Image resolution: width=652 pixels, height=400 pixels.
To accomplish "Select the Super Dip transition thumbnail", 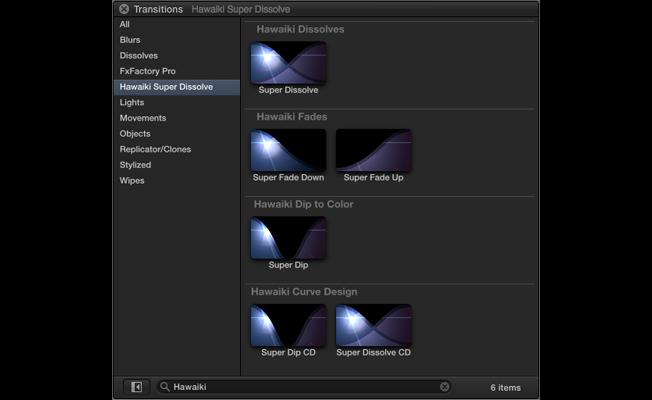I will [288, 238].
